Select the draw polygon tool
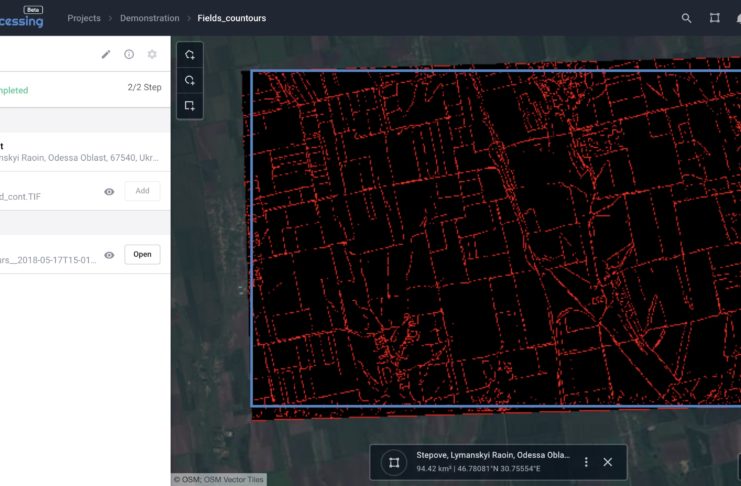 coord(190,54)
